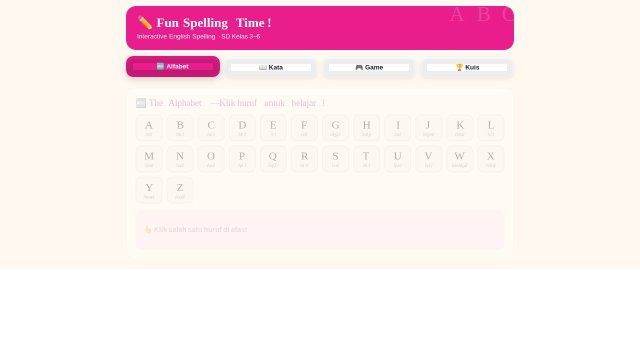Viewport: 640px width, 360px height.
Task: Choose the letter W card
Action: (x=460, y=159)
